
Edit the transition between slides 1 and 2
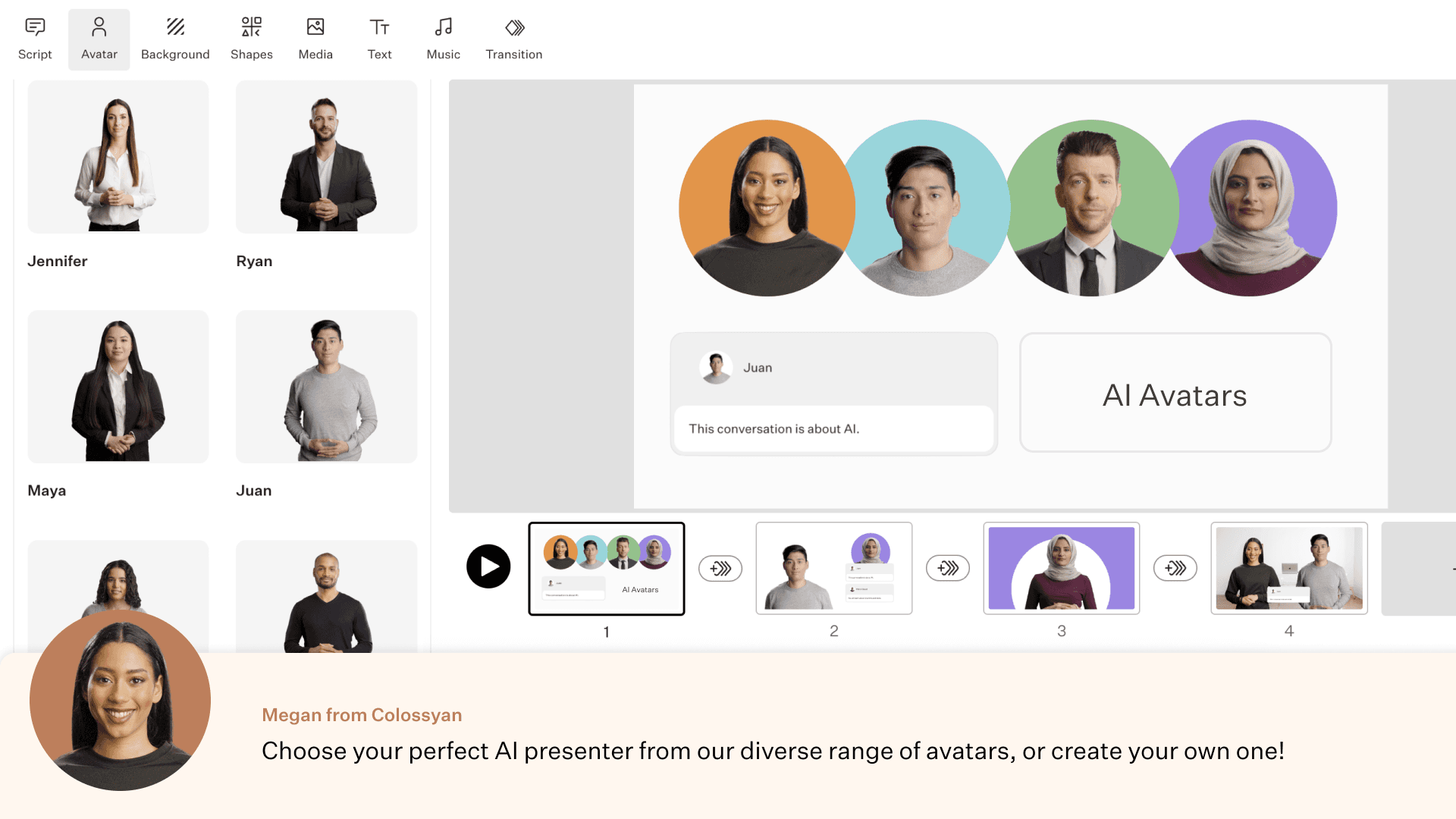click(720, 568)
